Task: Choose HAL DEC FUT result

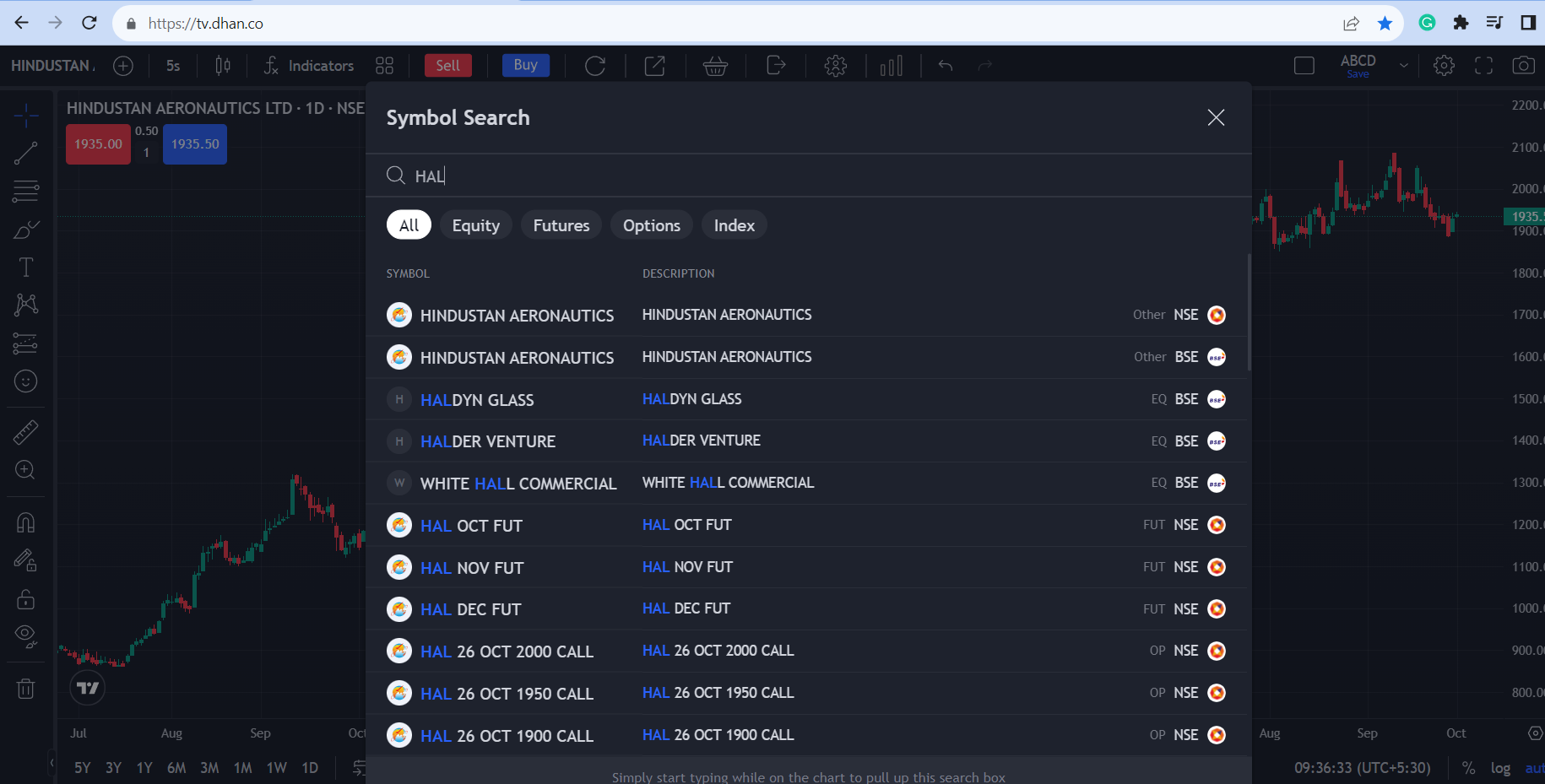Action: [x=806, y=608]
